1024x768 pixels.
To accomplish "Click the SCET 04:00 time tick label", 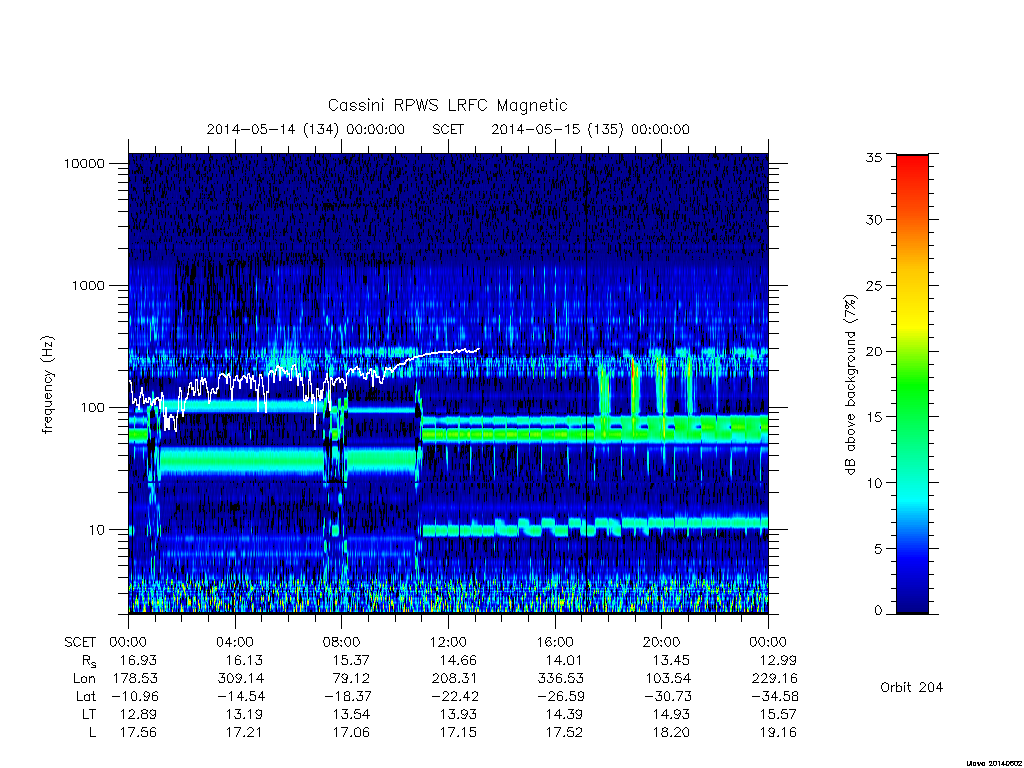I will [x=234, y=643].
